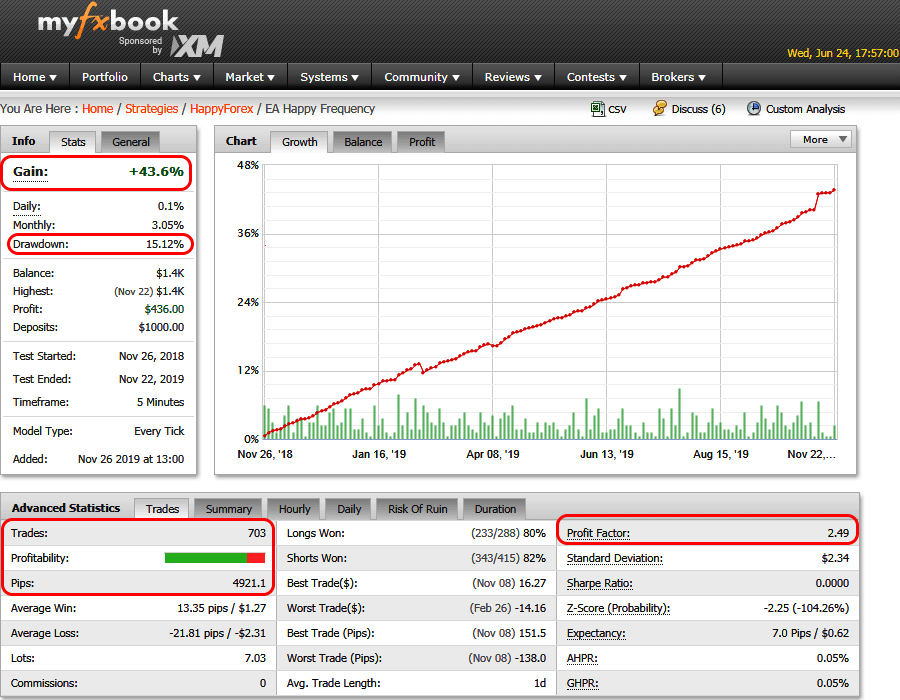Switch to the General info tab
Image resolution: width=900 pixels, height=700 pixels.
click(x=131, y=142)
